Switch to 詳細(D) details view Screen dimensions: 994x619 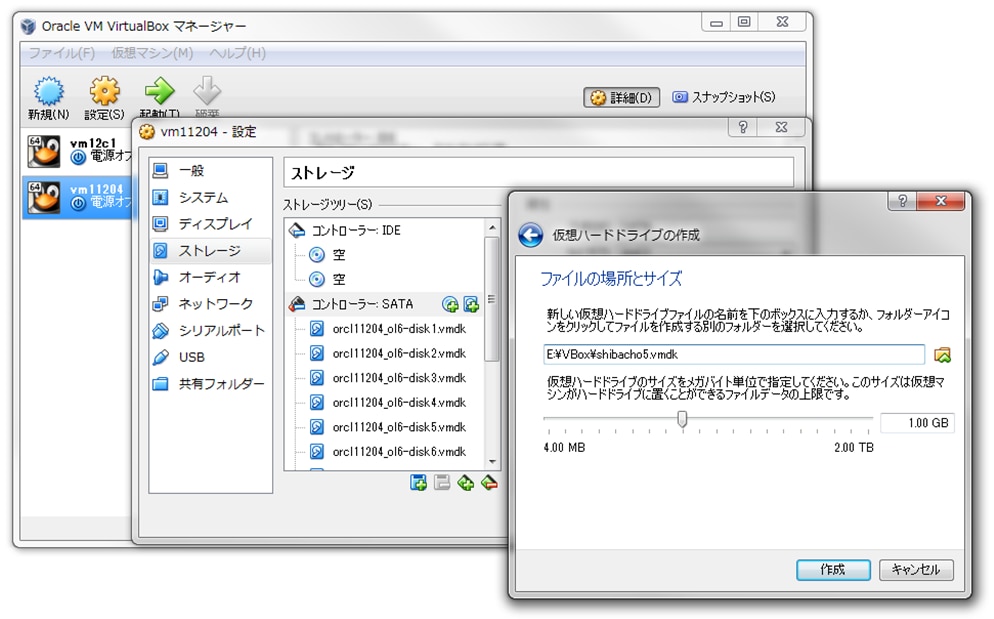[621, 98]
